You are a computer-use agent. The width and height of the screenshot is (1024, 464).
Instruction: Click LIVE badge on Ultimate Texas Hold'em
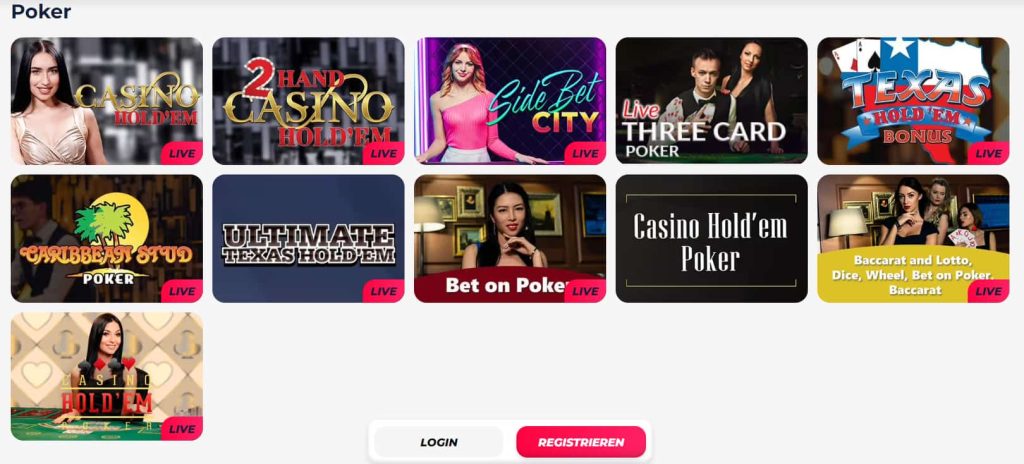(383, 291)
